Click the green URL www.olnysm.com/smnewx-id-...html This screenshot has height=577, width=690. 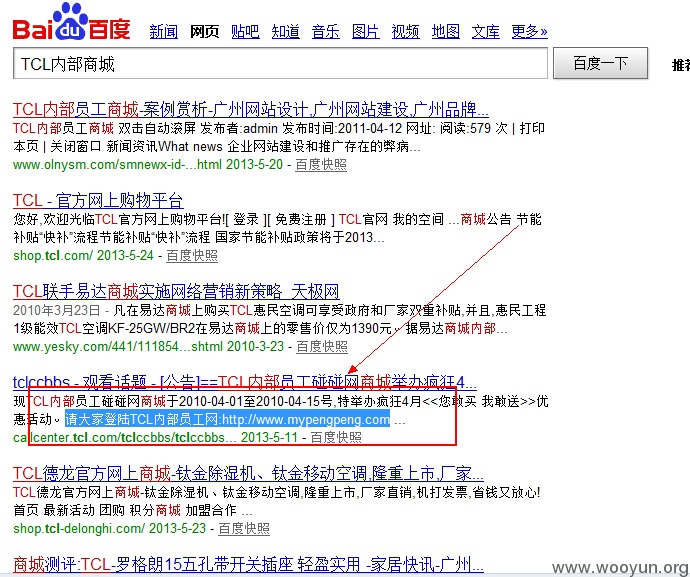(x=116, y=165)
